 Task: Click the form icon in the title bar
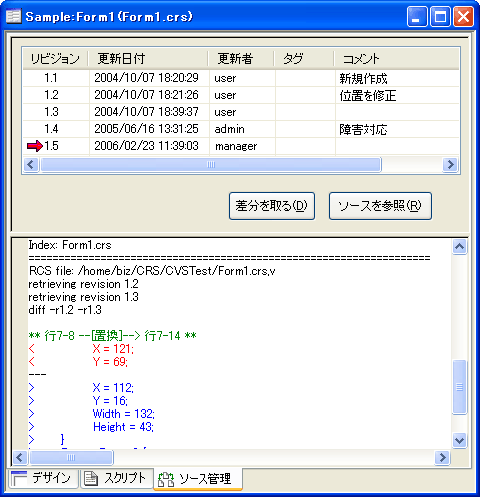[x=14, y=16]
